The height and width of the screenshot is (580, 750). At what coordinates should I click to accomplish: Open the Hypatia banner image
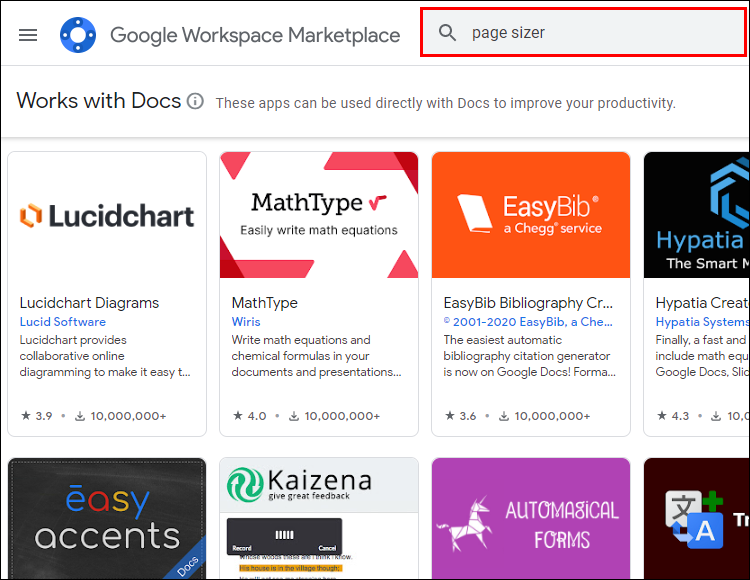tap(697, 215)
